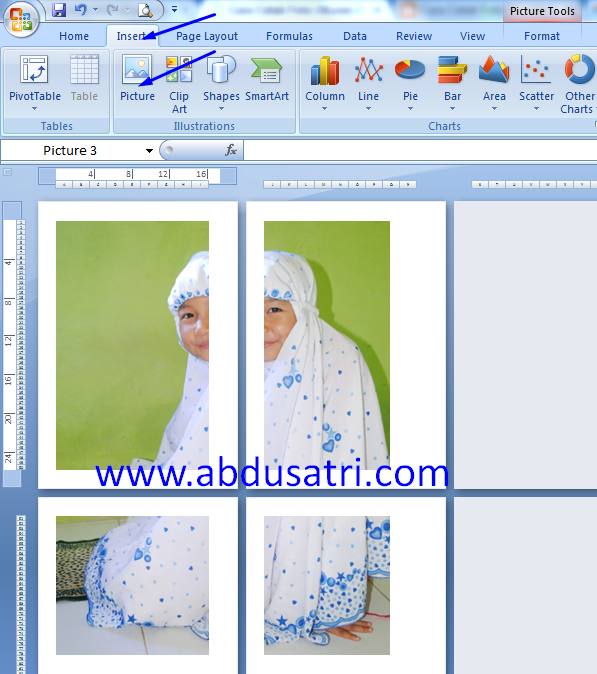Image resolution: width=597 pixels, height=674 pixels.
Task: Expand the Column chart dropdown arrow
Action: point(325,109)
